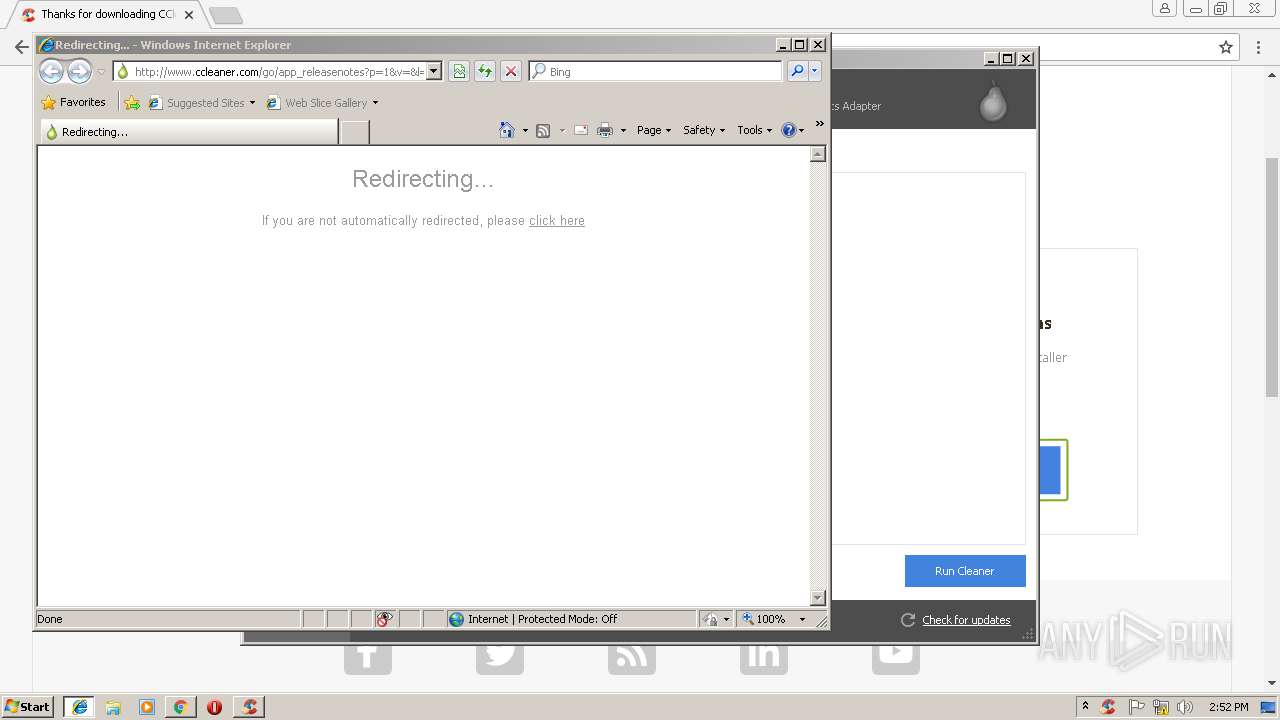Click Chrome user profile icon

click(1164, 8)
